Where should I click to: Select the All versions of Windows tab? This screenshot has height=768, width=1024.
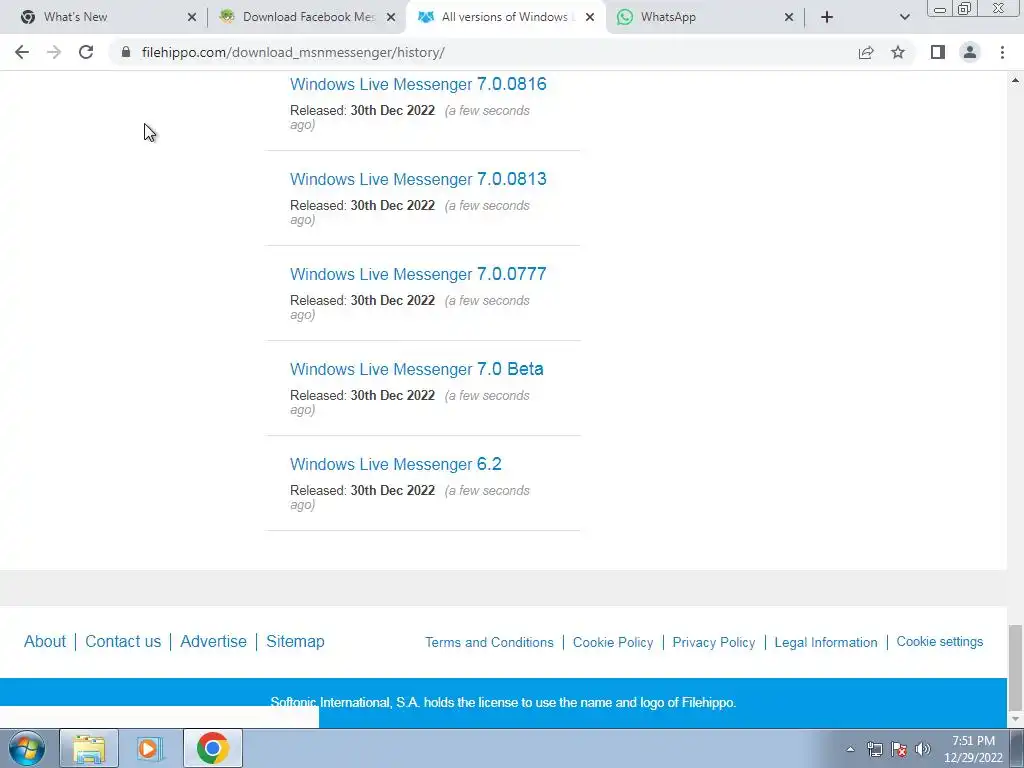coord(506,17)
